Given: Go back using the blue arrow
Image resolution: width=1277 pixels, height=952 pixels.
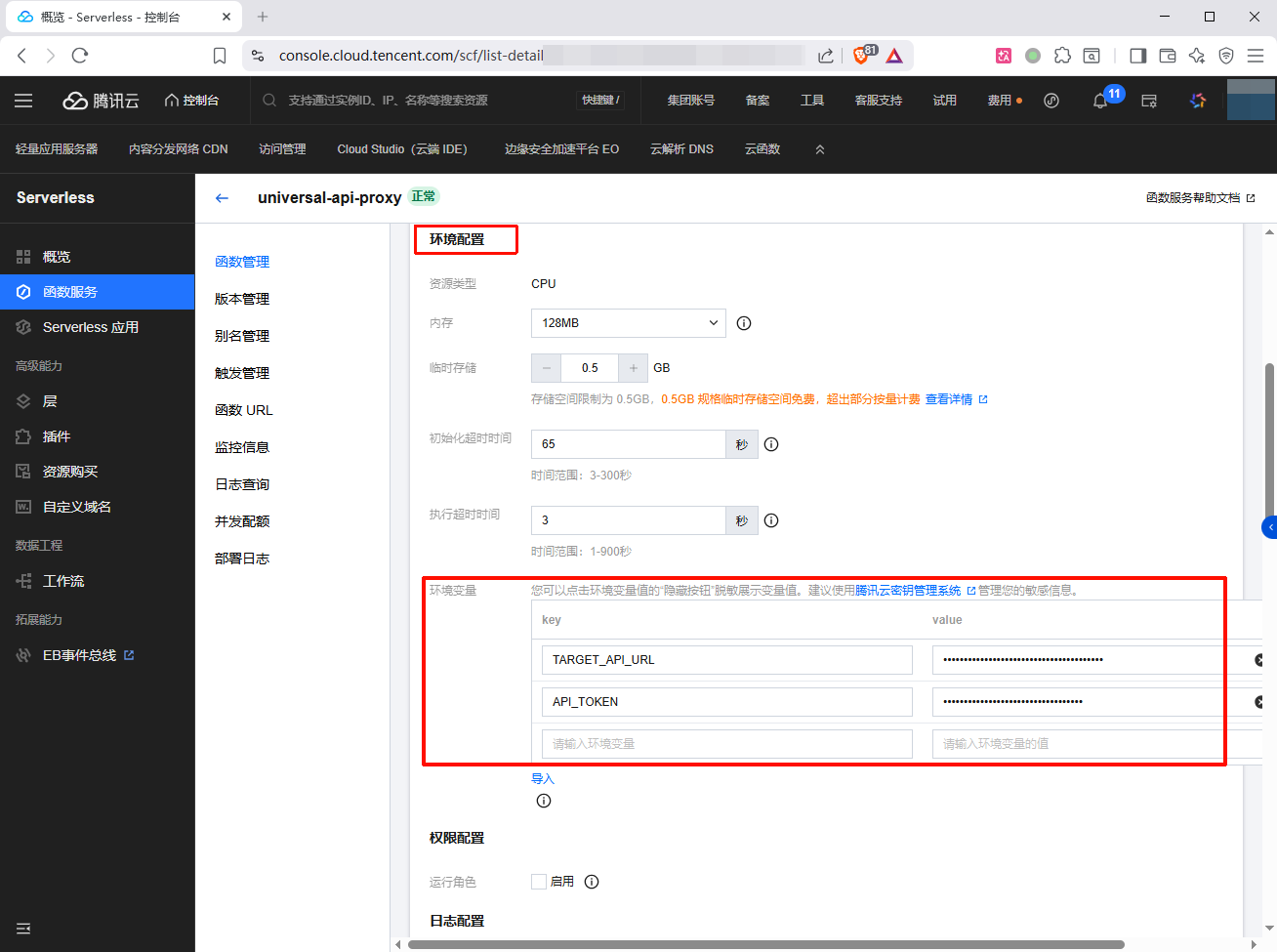Looking at the screenshot, I should coord(222,198).
